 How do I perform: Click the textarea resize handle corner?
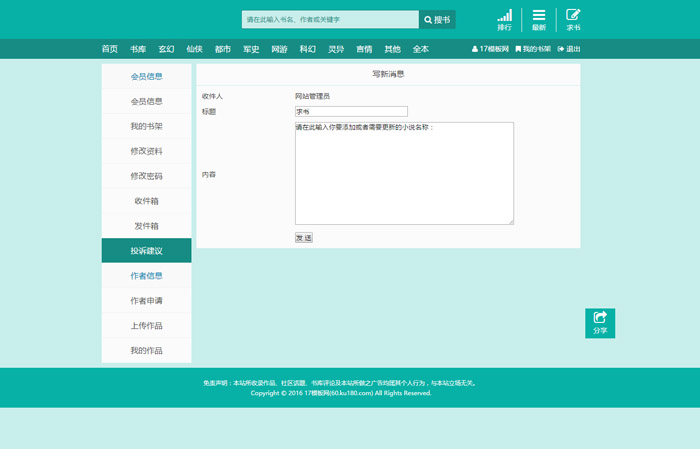[x=511, y=222]
